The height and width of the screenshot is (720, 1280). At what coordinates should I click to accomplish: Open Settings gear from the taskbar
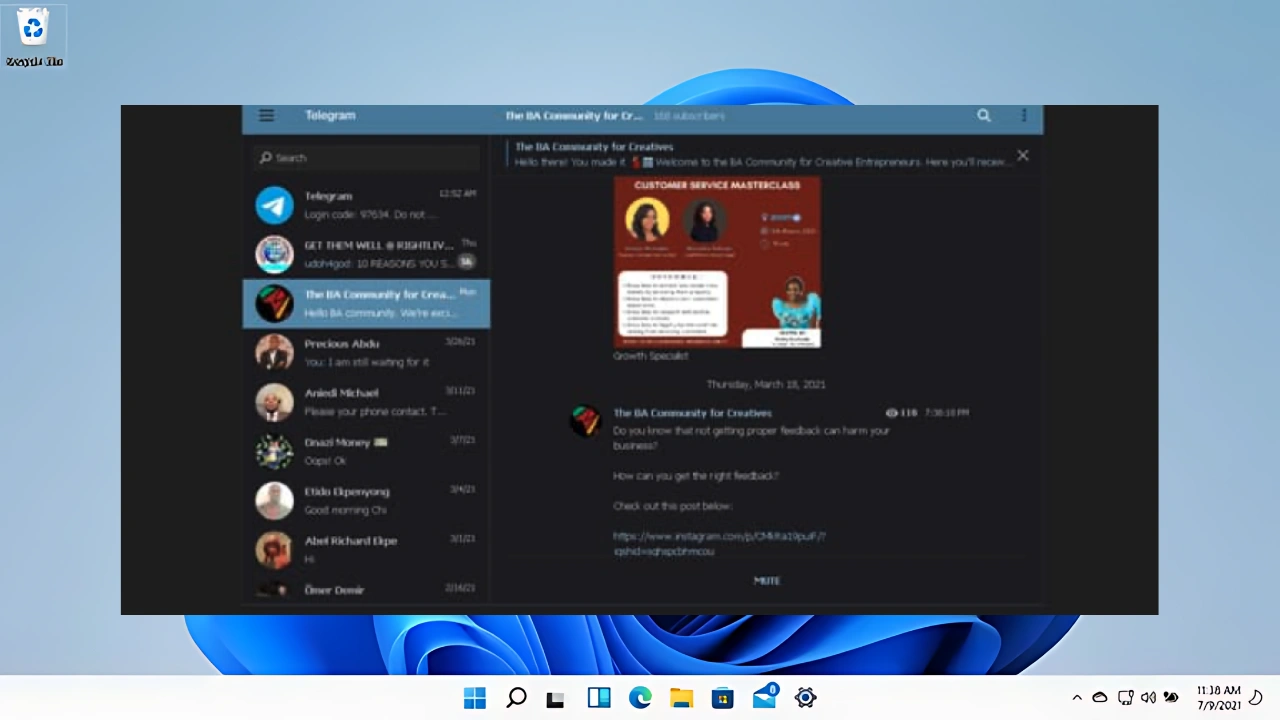pos(805,698)
